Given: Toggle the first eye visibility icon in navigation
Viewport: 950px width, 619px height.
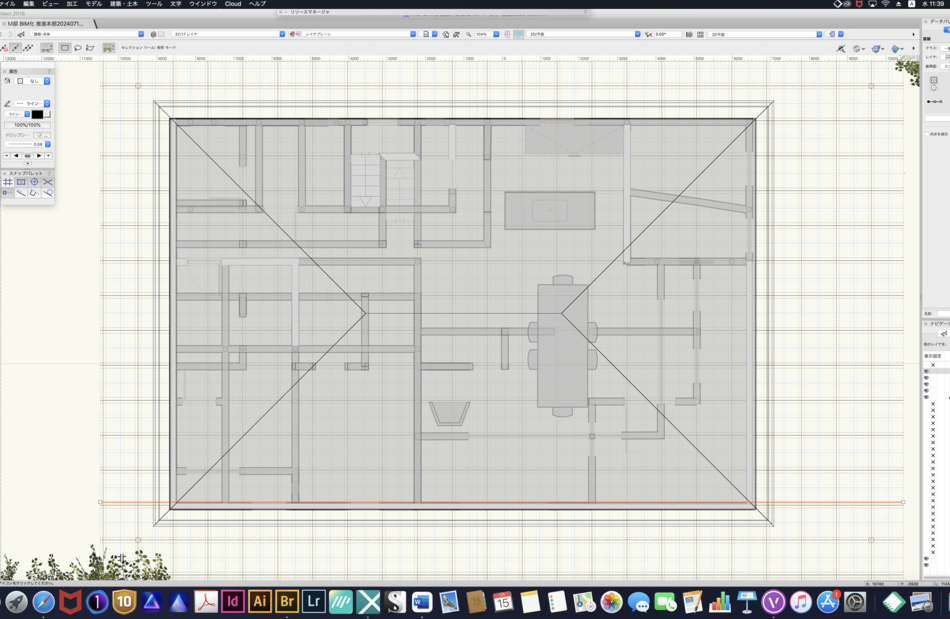Looking at the screenshot, I should (x=926, y=372).
